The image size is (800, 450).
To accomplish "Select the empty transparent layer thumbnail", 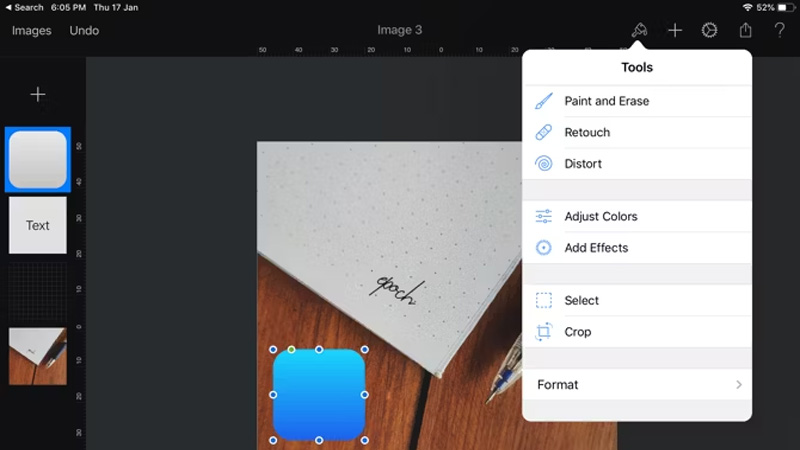I will pos(38,291).
